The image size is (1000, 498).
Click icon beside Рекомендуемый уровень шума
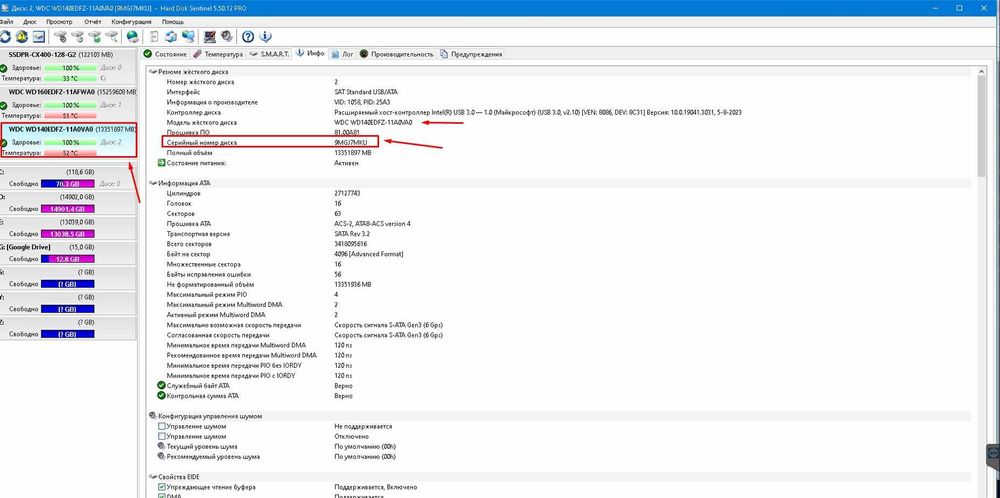coord(161,457)
